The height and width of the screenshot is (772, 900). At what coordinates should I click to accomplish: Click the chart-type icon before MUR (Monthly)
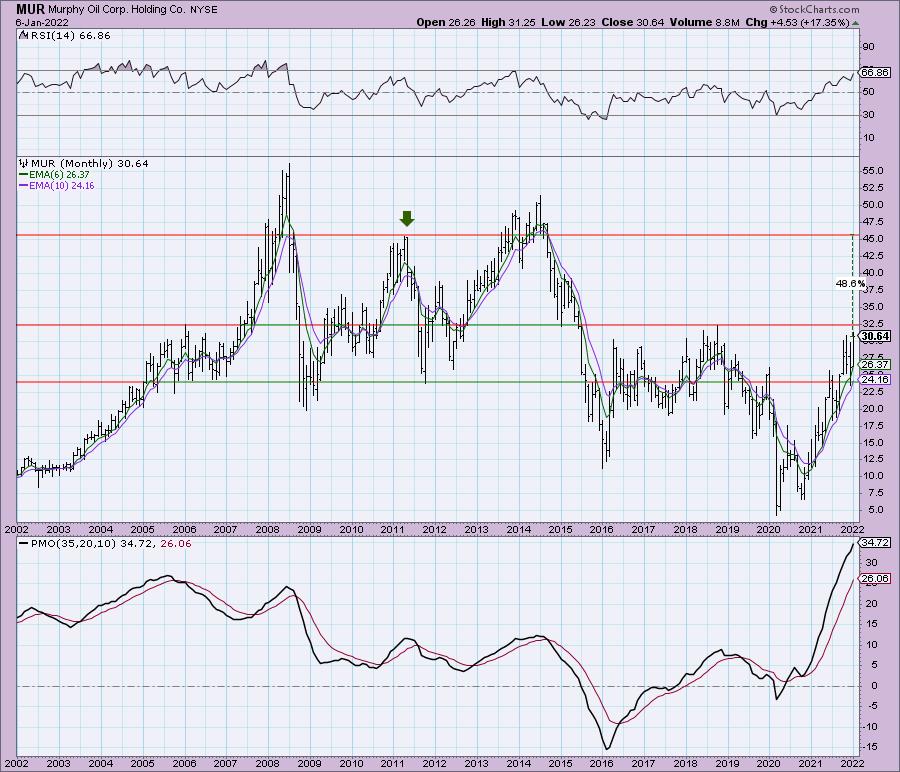[24, 164]
